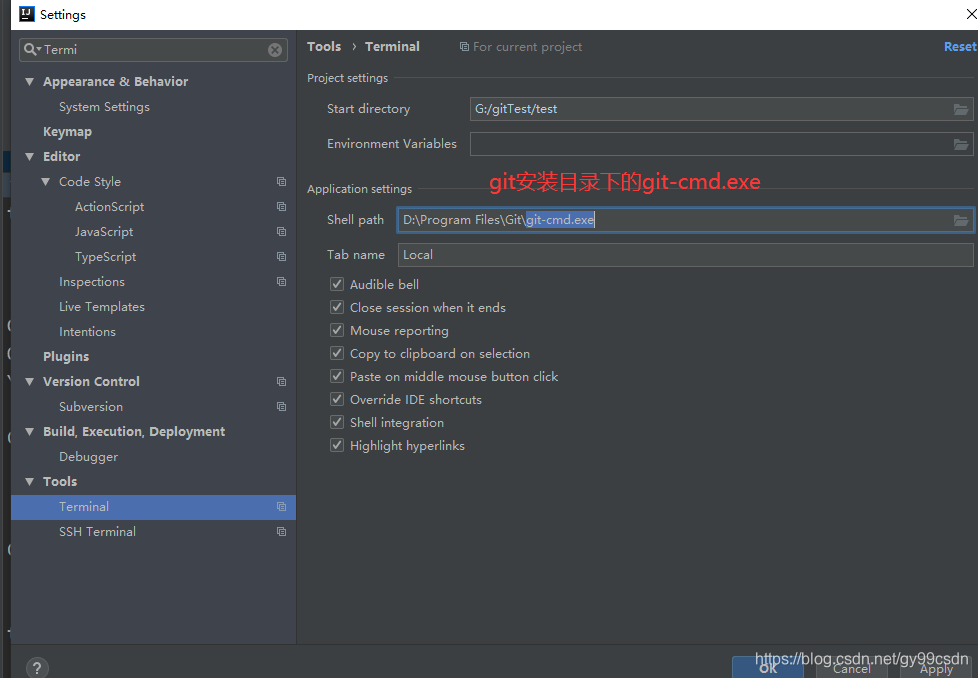
Task: Collapse the Version Control node
Action: click(x=29, y=381)
